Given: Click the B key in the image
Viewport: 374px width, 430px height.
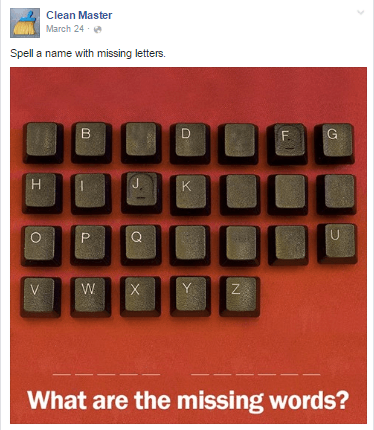Looking at the screenshot, I should coord(91,143).
